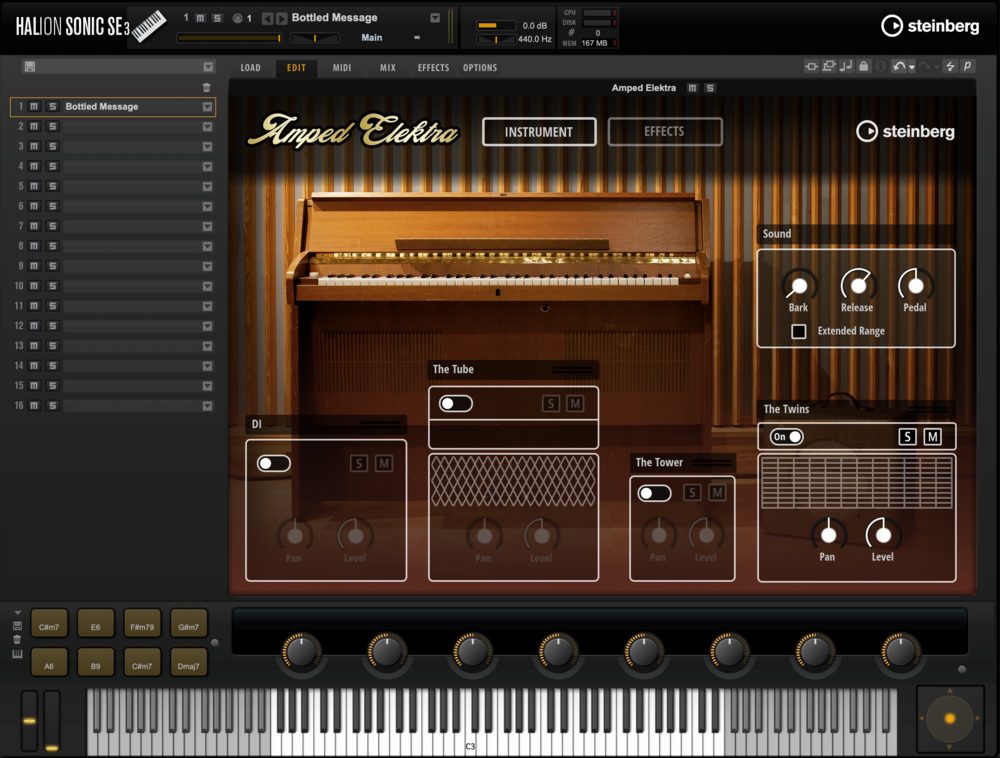
Task: Turn on the DI switch
Action: [274, 463]
